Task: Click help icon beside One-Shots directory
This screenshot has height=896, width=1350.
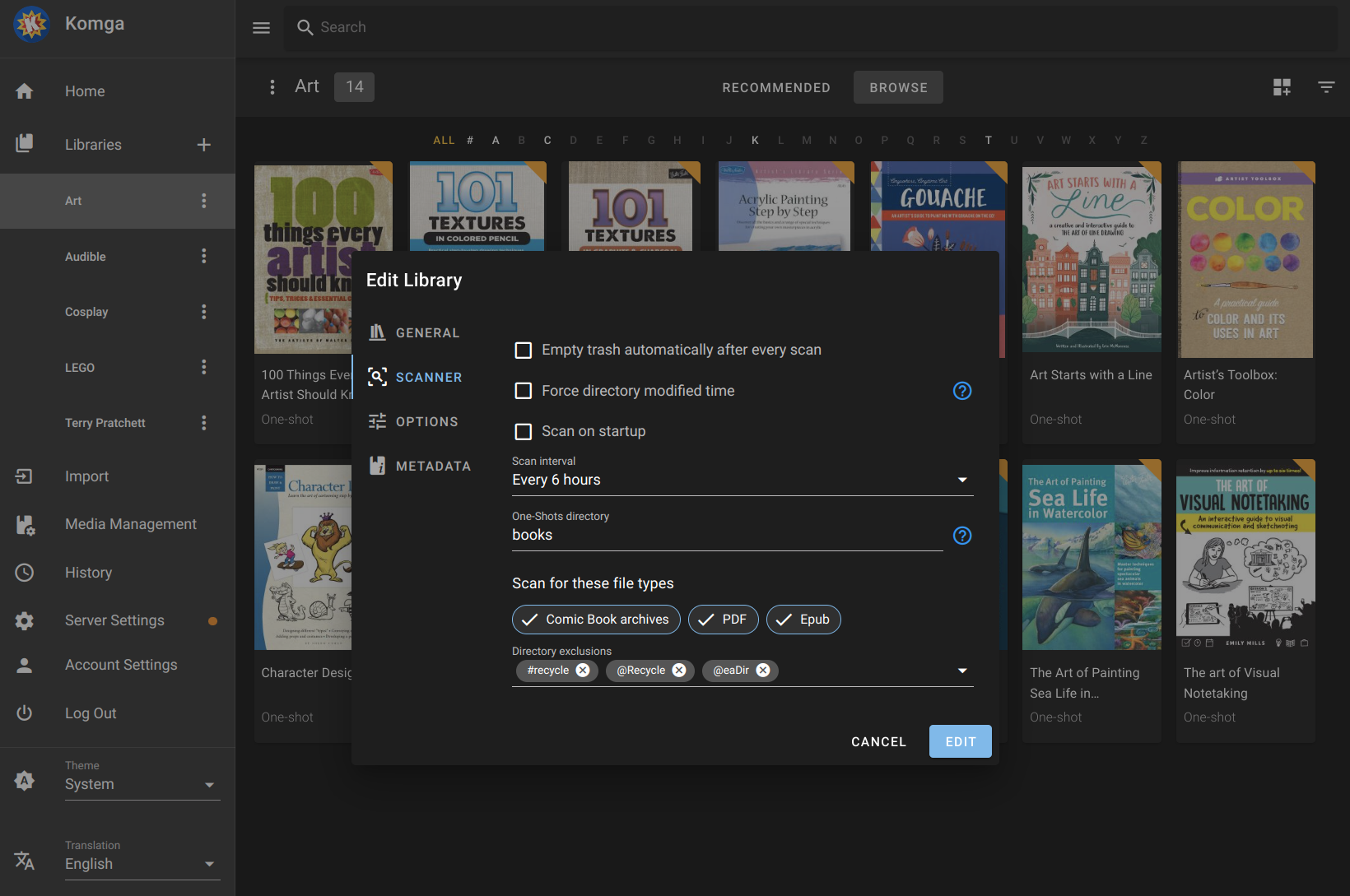Action: pyautogui.click(x=961, y=536)
